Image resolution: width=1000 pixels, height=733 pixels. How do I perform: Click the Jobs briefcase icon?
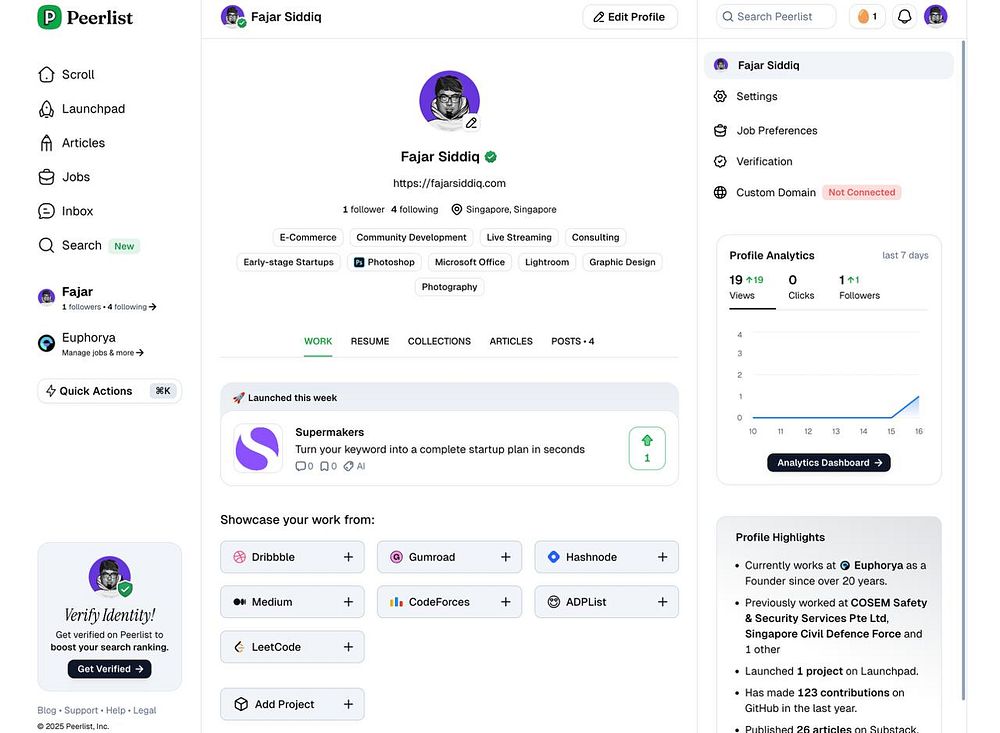coord(46,177)
